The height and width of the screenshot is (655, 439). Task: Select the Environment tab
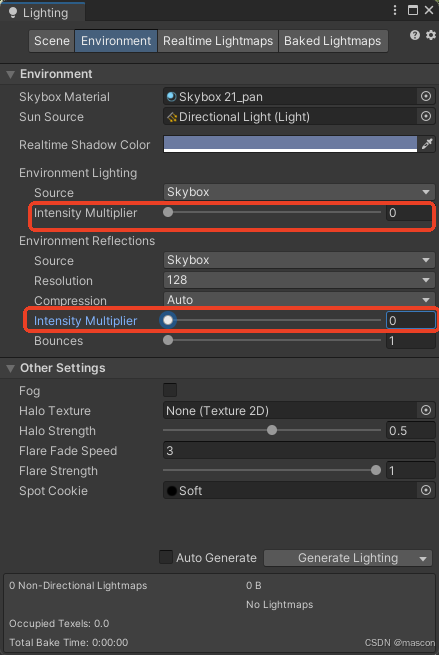(116, 41)
